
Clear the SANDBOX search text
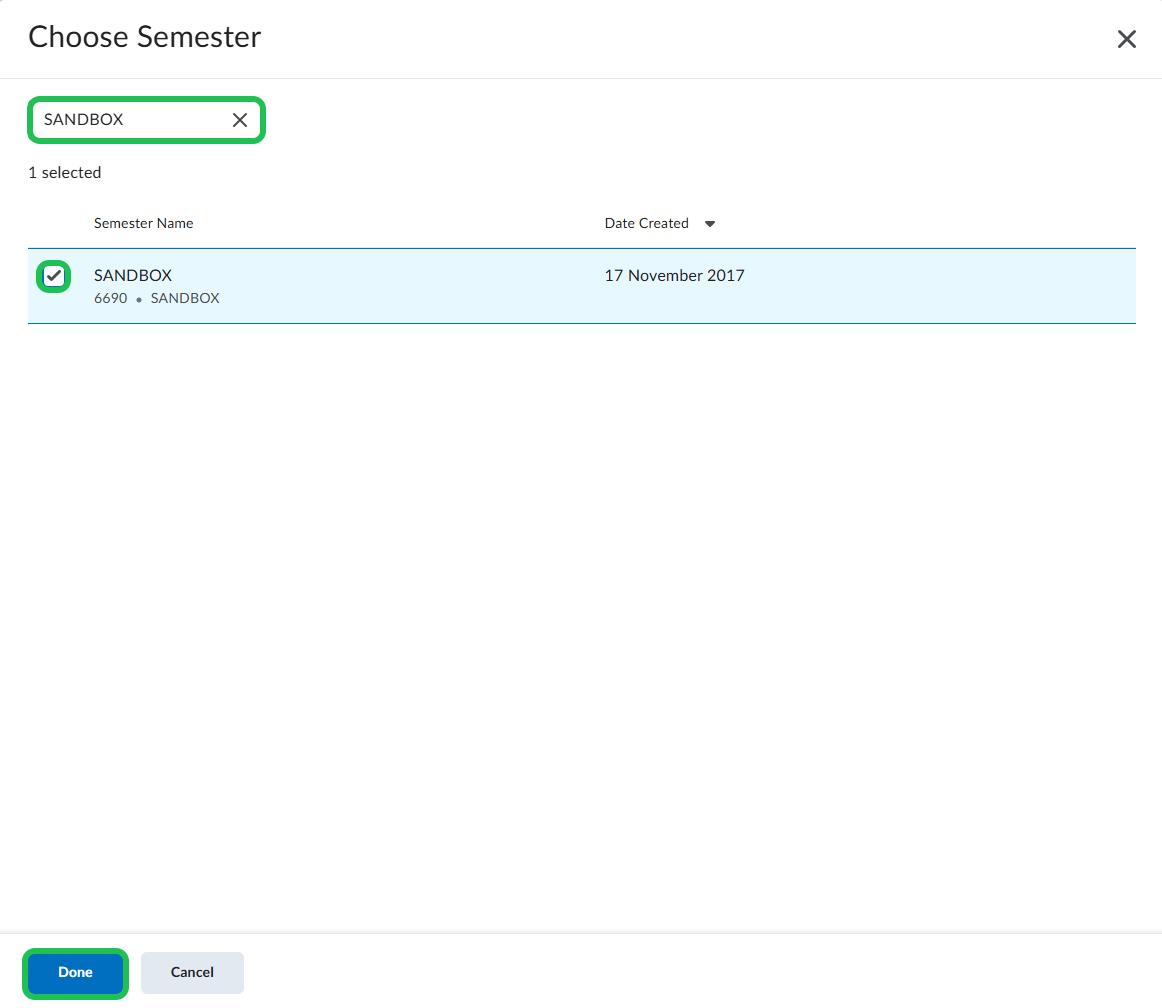[x=240, y=120]
